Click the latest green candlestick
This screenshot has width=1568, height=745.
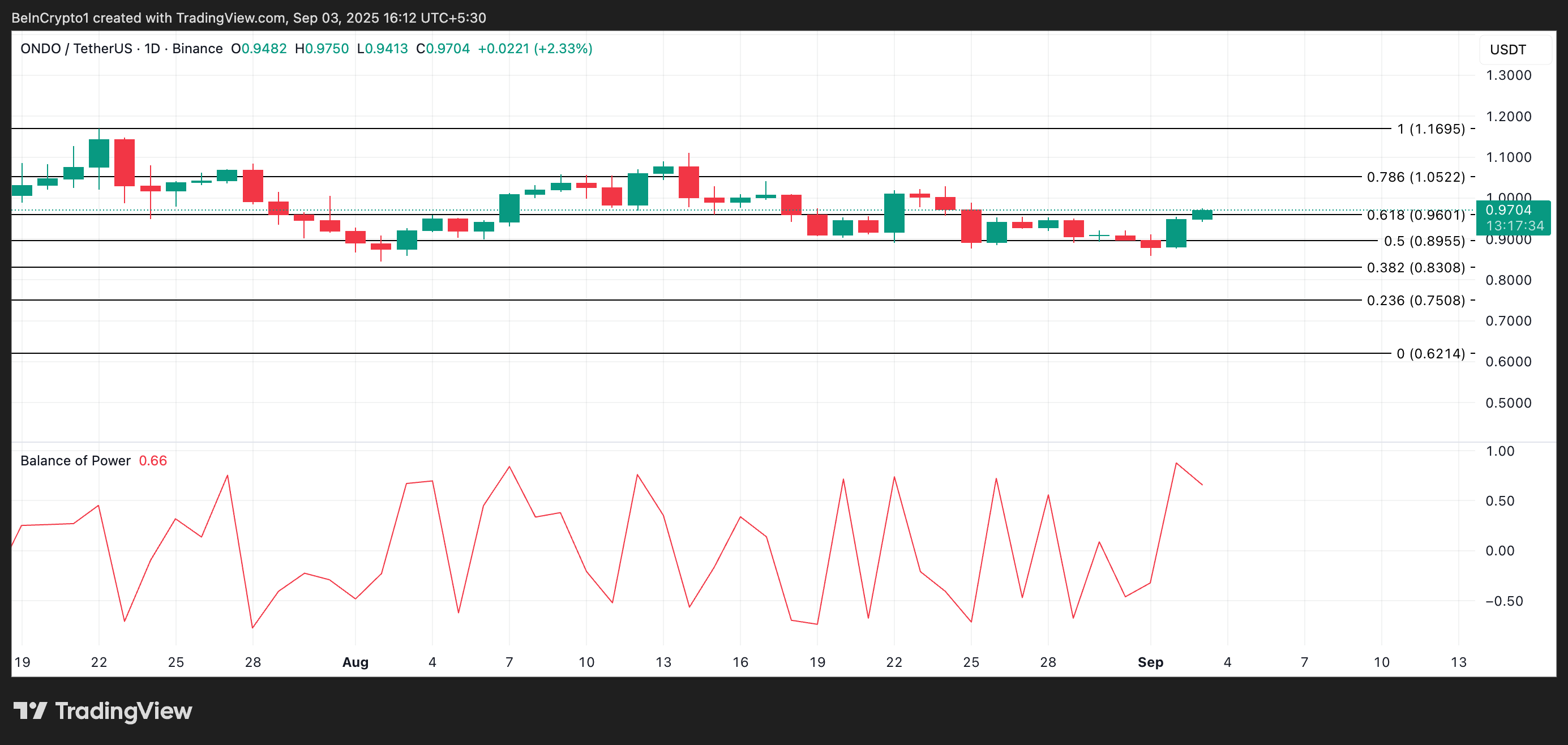pos(1202,214)
